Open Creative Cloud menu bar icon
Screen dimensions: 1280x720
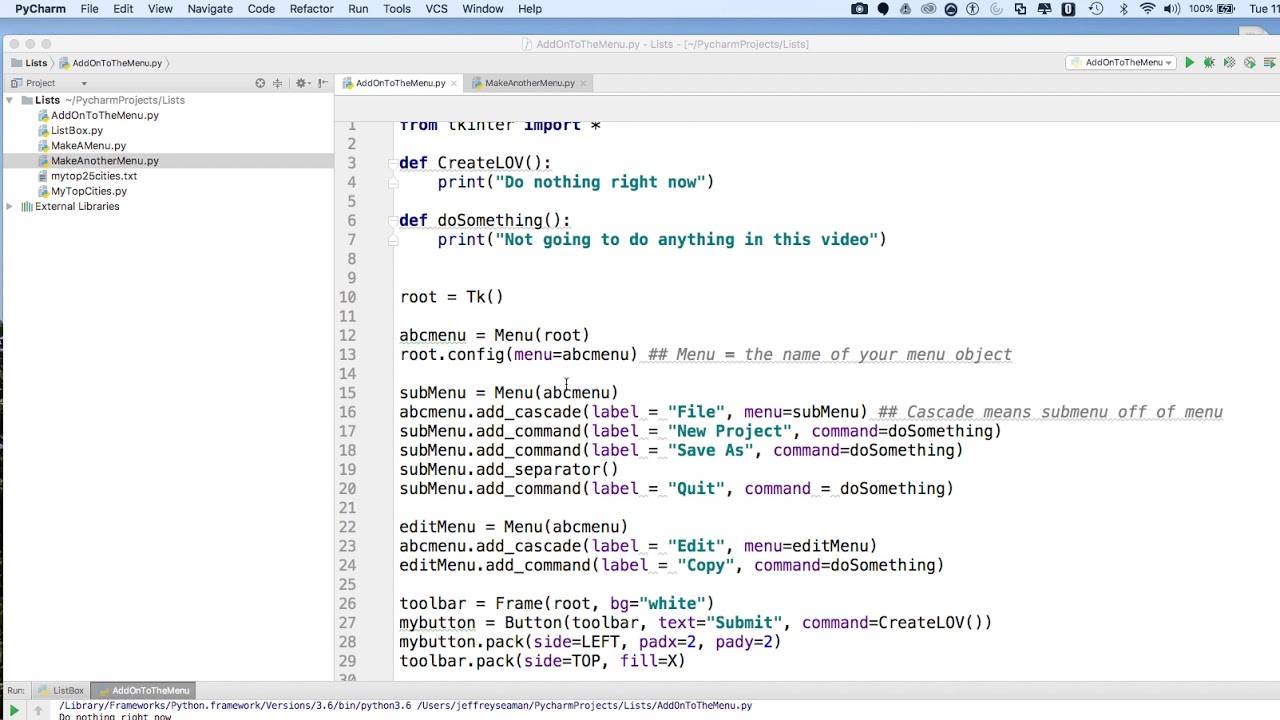(x=928, y=9)
